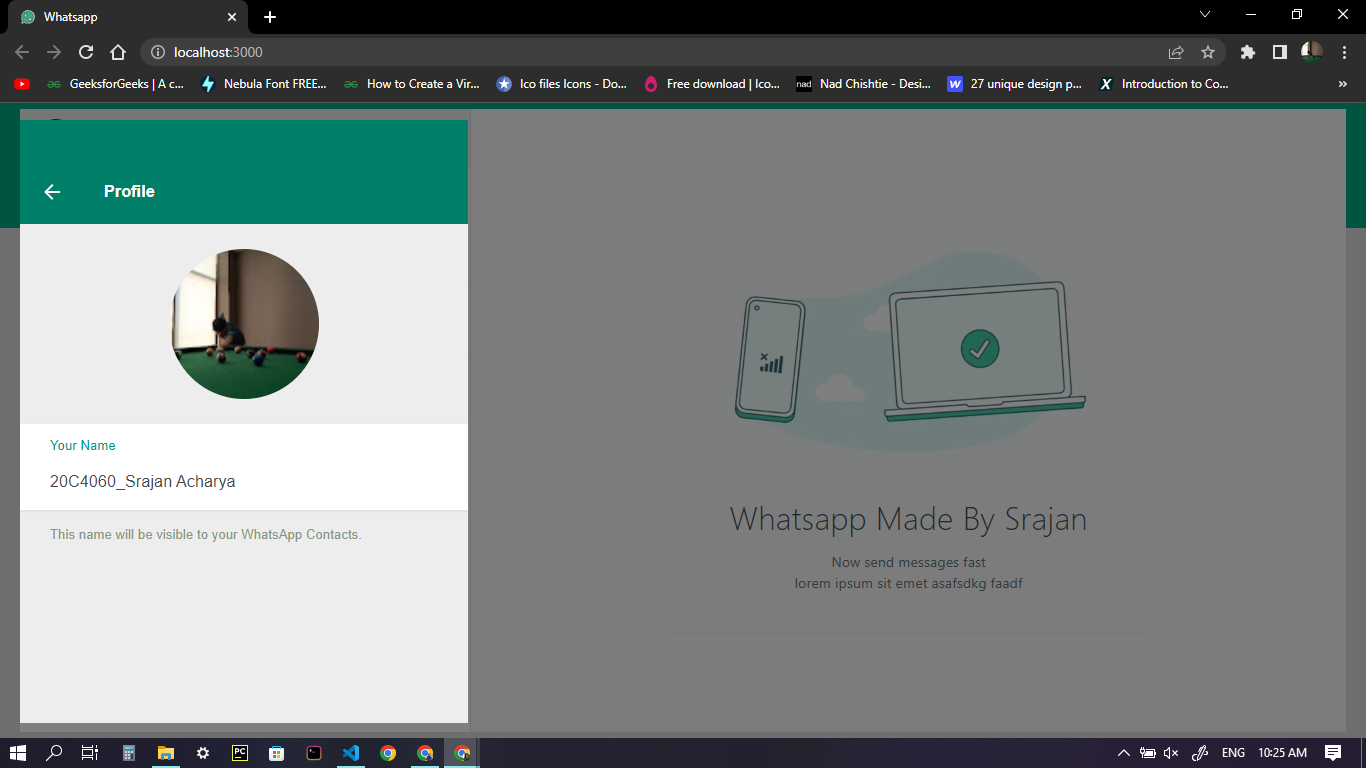
Task: Click the 'lorem ipsum sit emet' line
Action: 909,583
